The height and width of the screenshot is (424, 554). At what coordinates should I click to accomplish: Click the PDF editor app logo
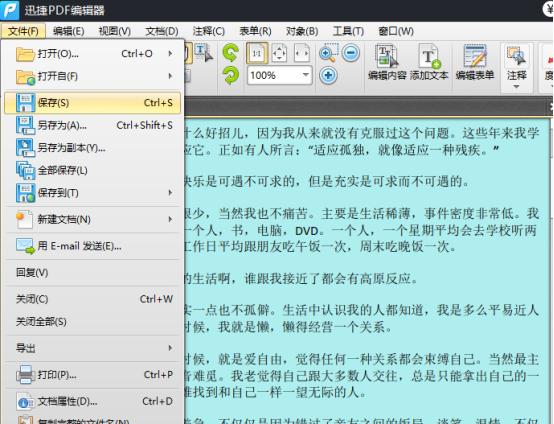coord(10,10)
